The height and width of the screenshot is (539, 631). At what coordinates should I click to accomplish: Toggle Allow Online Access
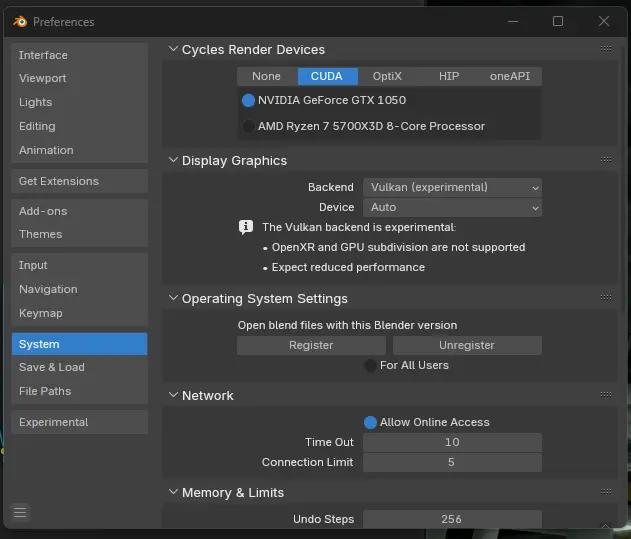point(370,422)
